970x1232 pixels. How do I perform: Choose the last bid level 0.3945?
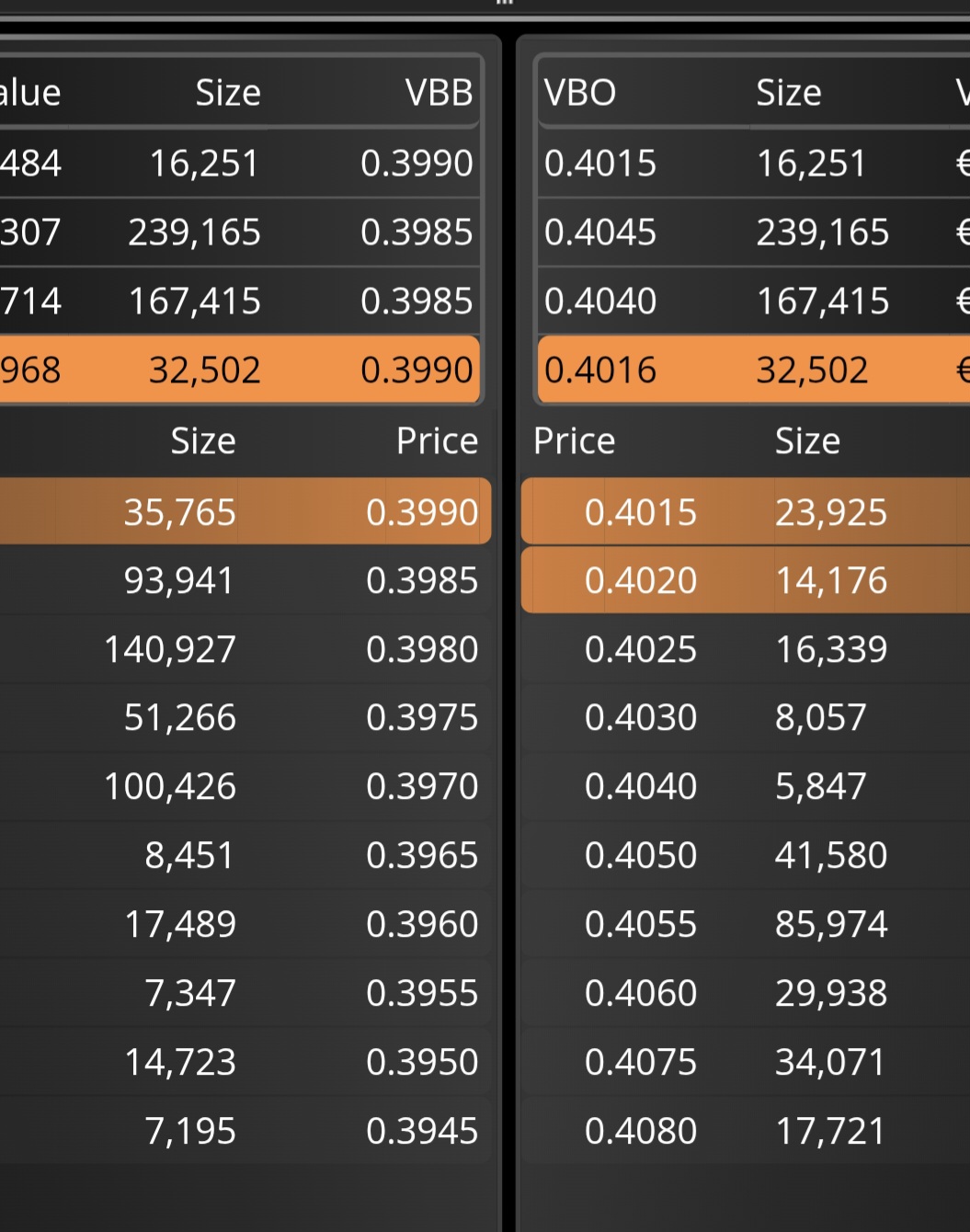click(245, 1131)
